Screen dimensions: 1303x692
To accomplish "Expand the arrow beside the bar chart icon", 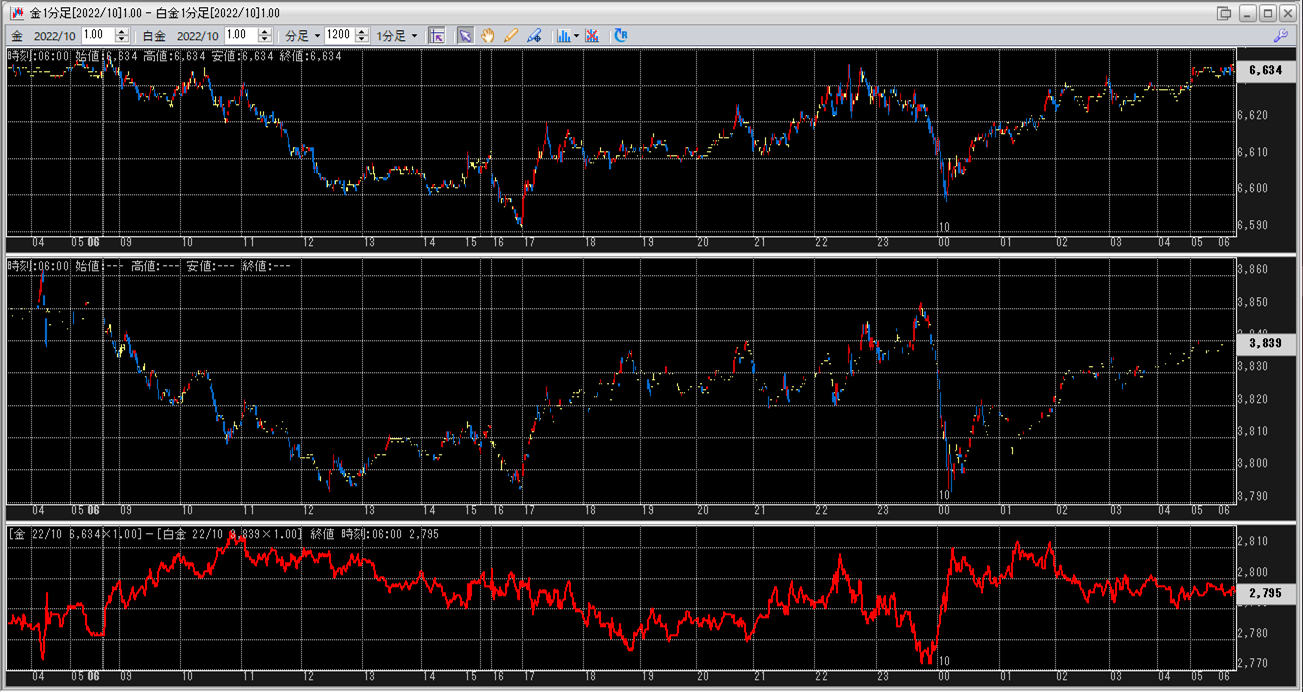I will pyautogui.click(x=577, y=35).
